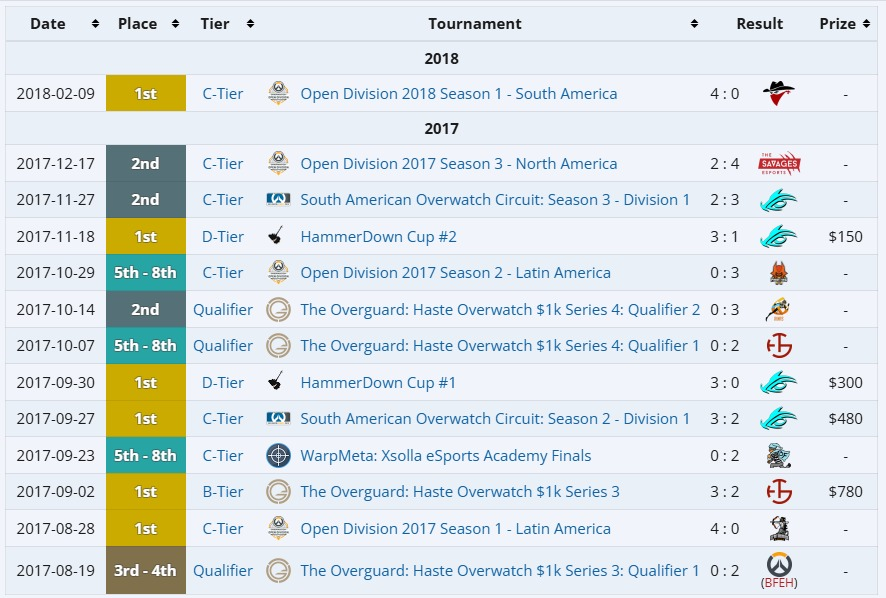Screen dimensions: 886x598
Task: Open Open Division 2017 Season 3 - North America link
Action: click(458, 163)
